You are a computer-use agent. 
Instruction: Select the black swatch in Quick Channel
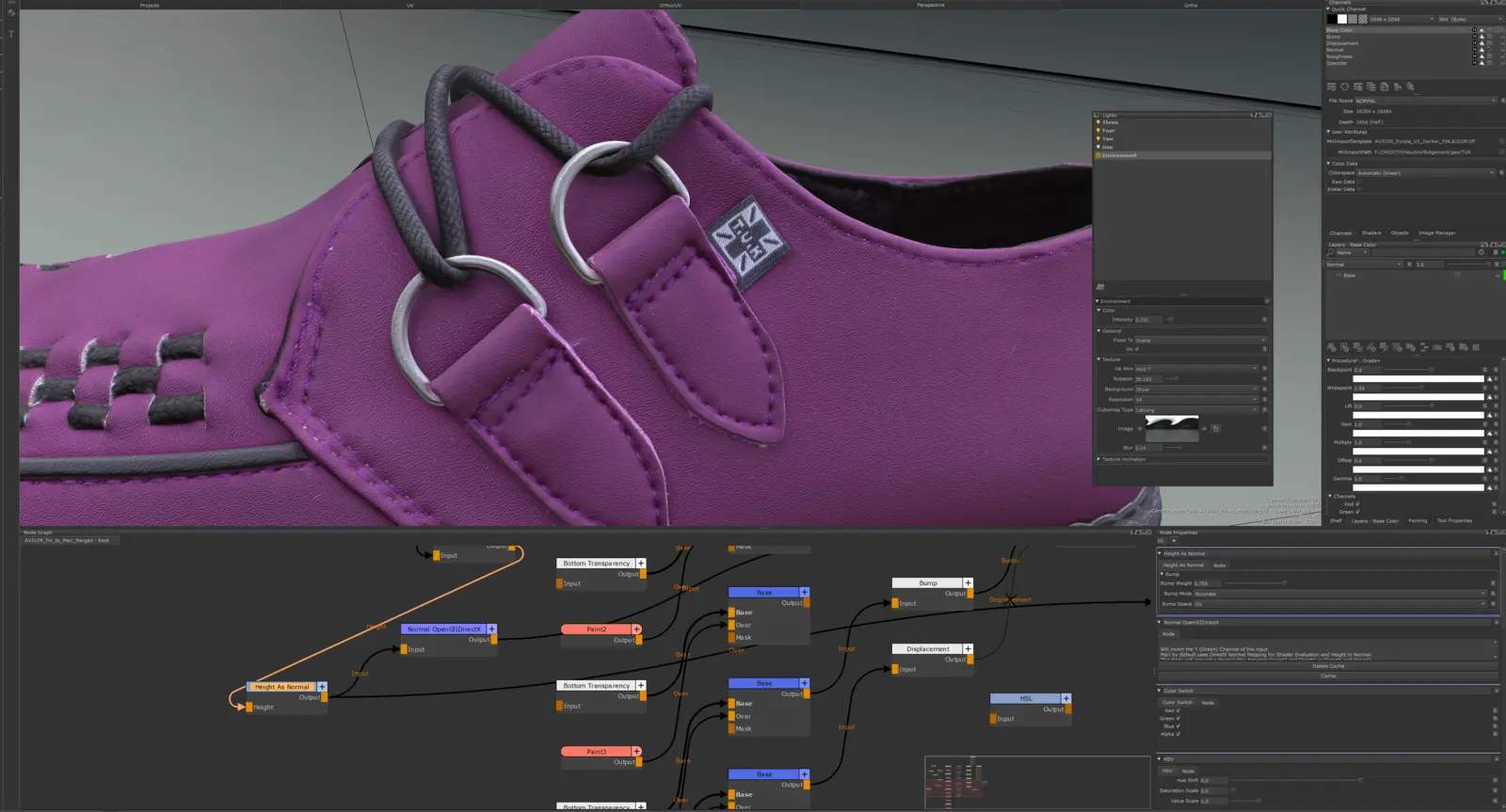click(1331, 19)
